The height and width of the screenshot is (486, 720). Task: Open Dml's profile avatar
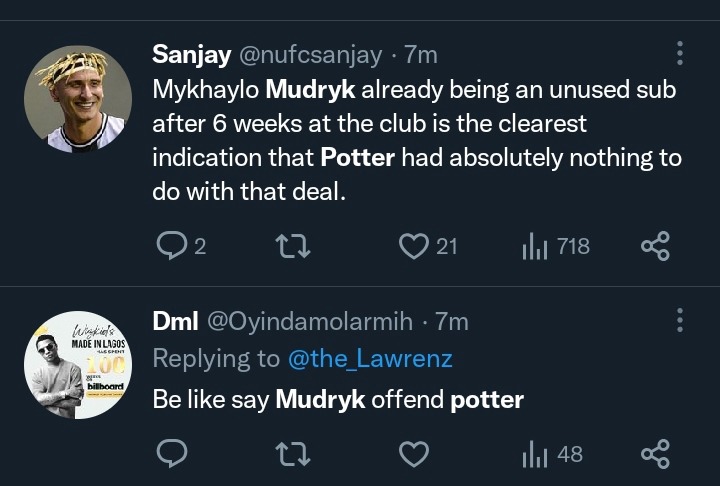pyautogui.click(x=78, y=365)
